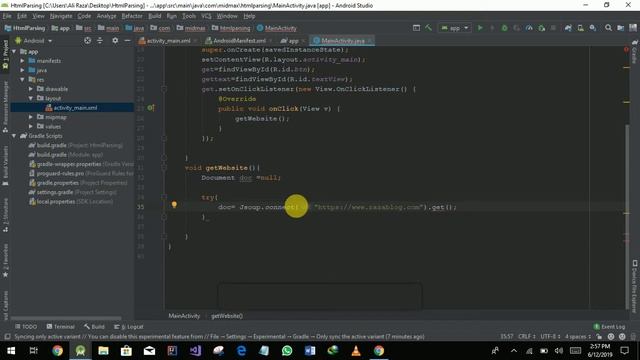This screenshot has height=360, width=640.
Task: Click the Visual Studio taskbar icon
Action: (x=195, y=351)
